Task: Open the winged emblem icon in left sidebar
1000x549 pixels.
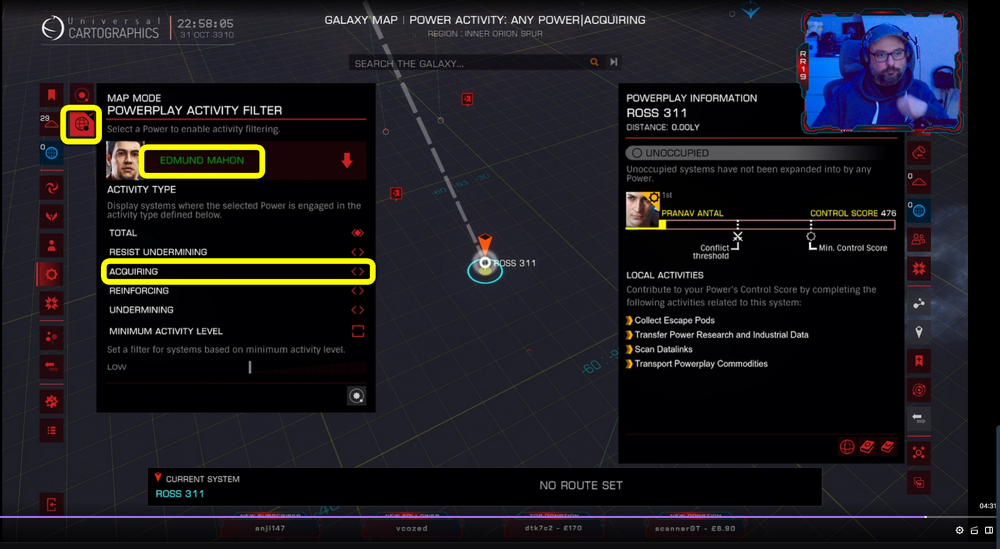Action: [52, 217]
